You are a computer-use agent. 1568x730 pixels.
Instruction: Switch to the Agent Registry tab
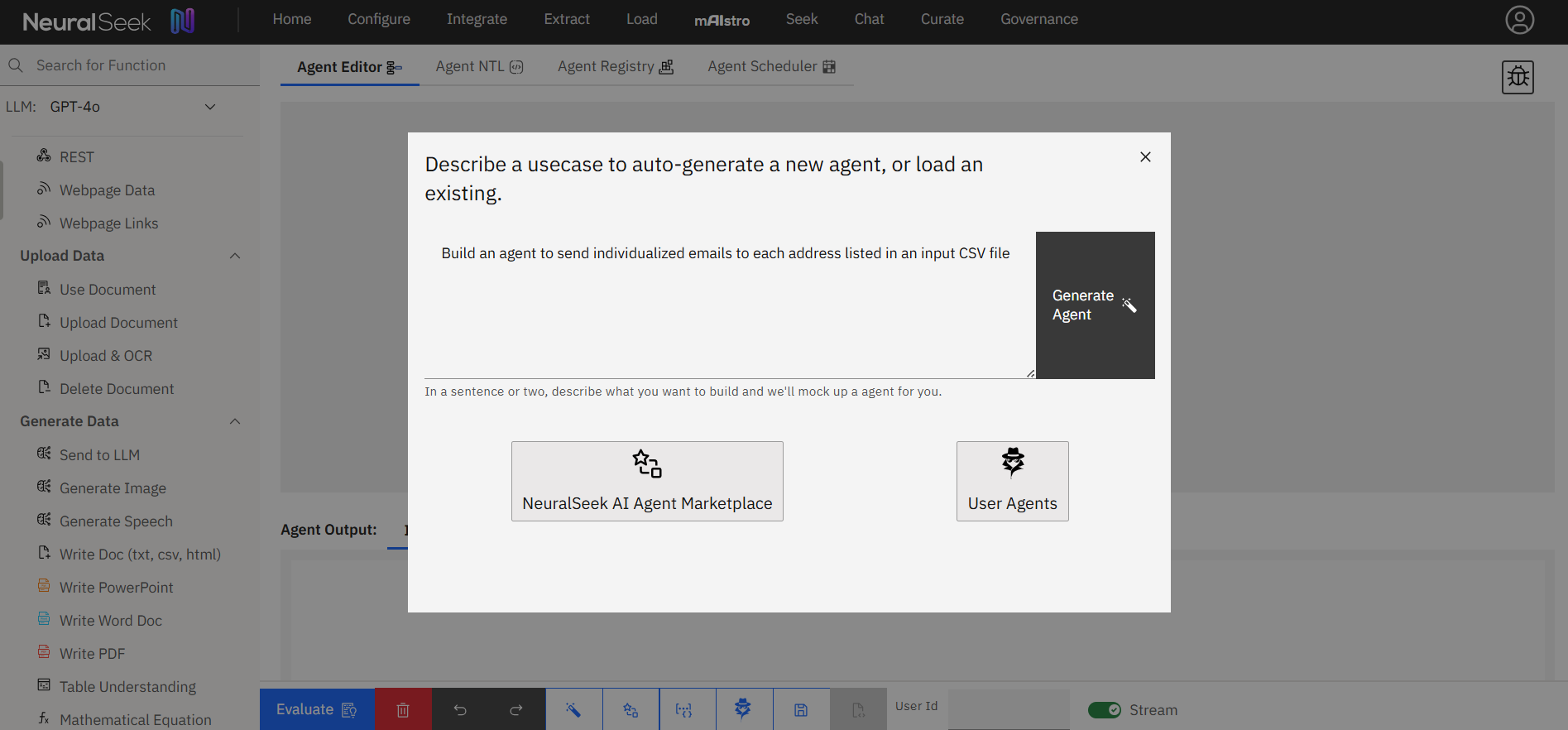point(615,66)
